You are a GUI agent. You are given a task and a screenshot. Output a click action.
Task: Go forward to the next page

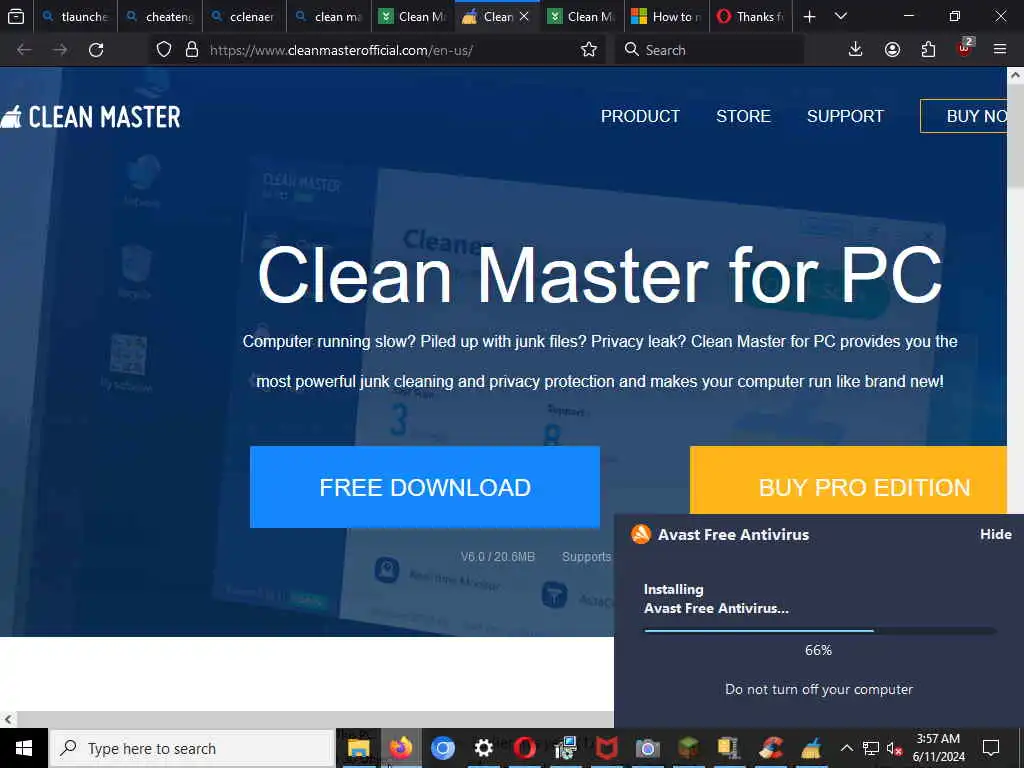[60, 50]
